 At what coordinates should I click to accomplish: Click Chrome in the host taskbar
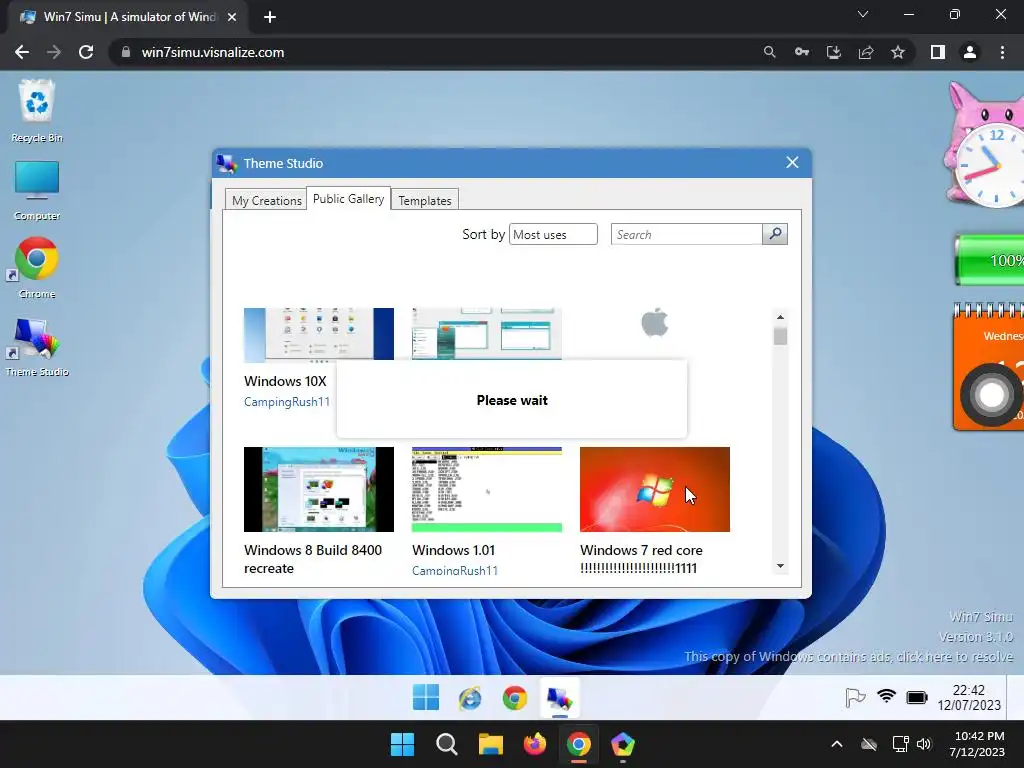coord(579,744)
